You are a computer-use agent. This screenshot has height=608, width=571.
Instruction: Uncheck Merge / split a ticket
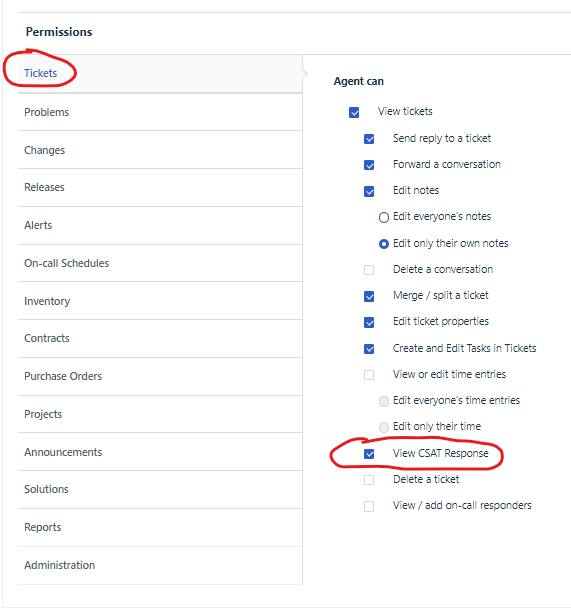coord(369,297)
